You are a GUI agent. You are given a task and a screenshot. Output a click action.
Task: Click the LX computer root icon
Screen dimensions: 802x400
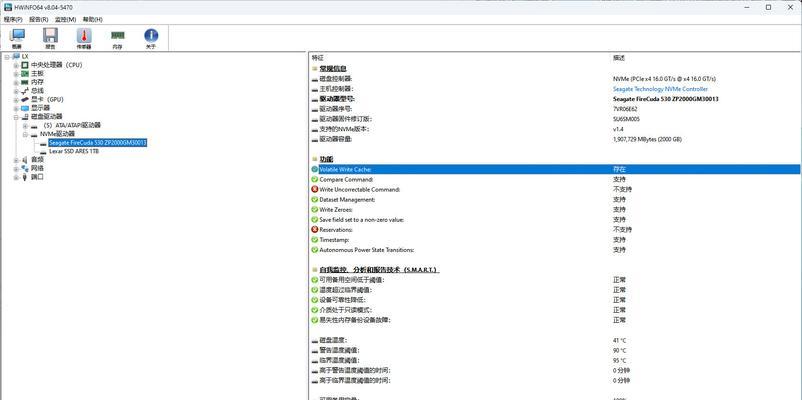click(16, 56)
